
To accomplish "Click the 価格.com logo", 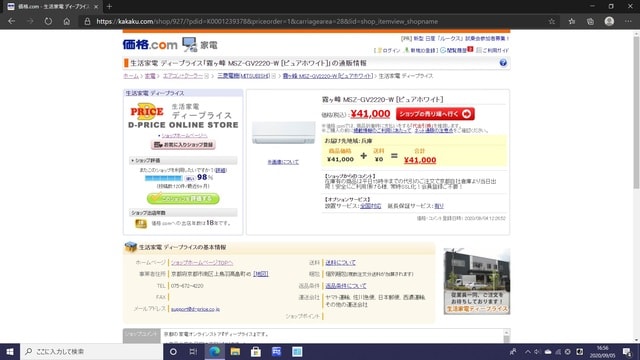I will point(150,44).
